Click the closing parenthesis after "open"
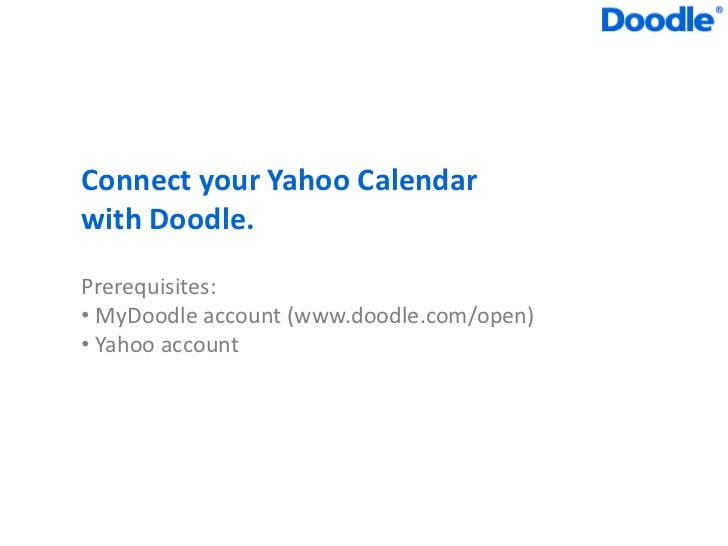Image resolution: width=728 pixels, height=546 pixels. [x=530, y=317]
